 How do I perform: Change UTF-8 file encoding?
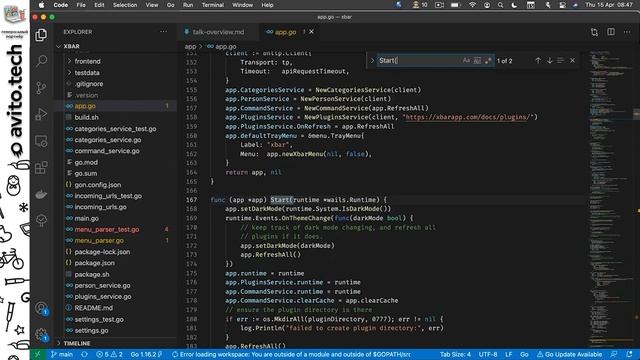(x=488, y=354)
